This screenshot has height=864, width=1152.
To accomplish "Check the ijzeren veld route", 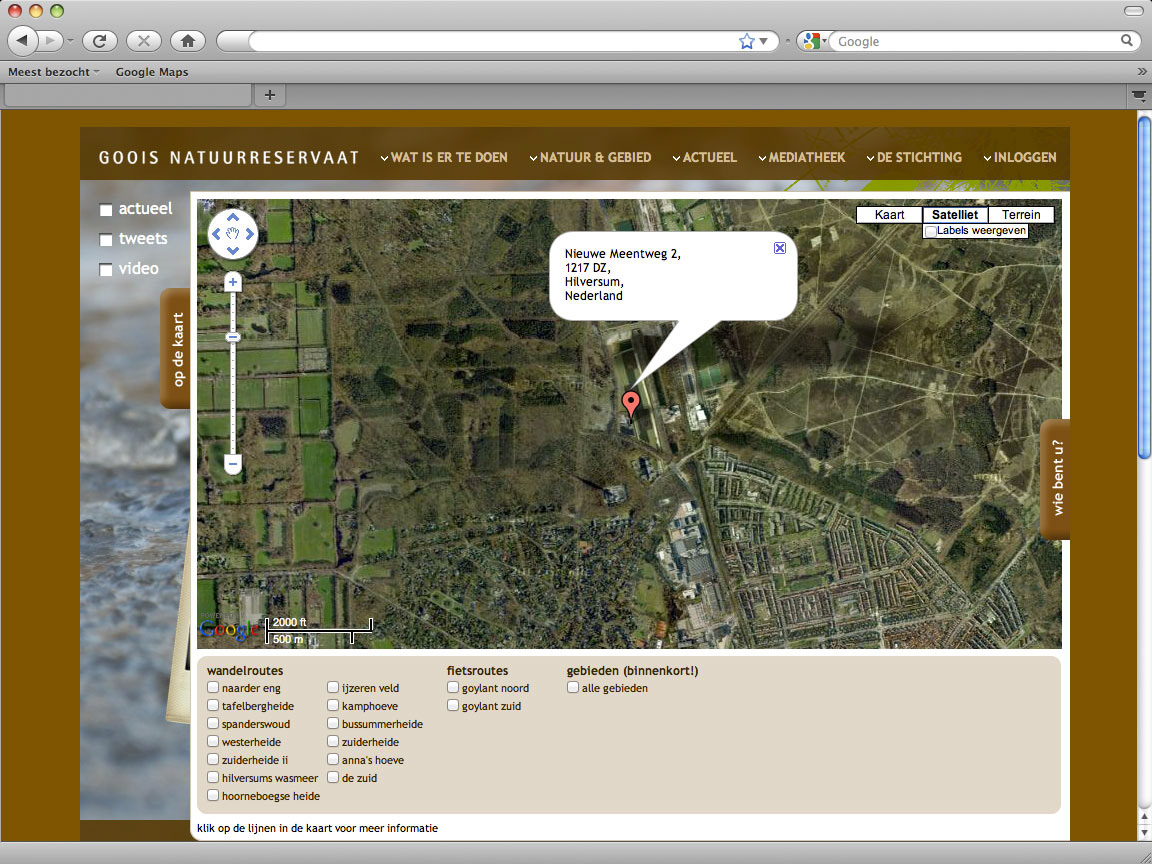I will (333, 688).
